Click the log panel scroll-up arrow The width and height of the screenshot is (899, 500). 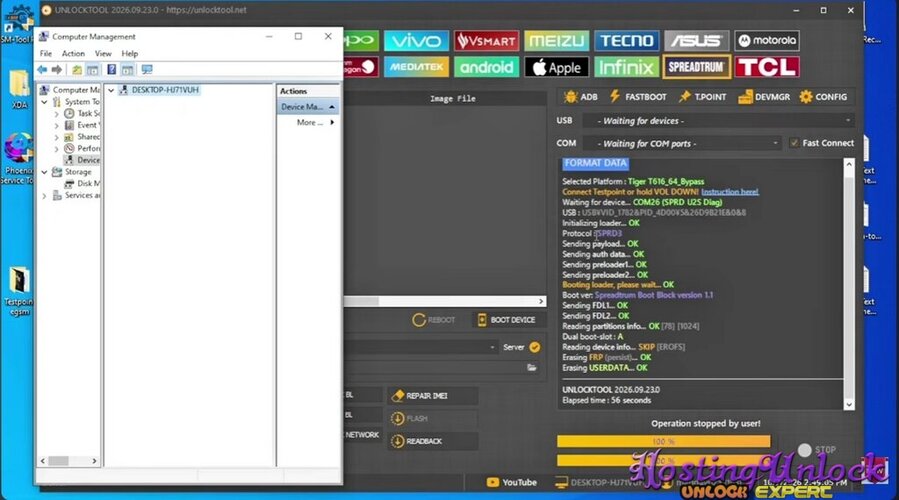point(849,165)
